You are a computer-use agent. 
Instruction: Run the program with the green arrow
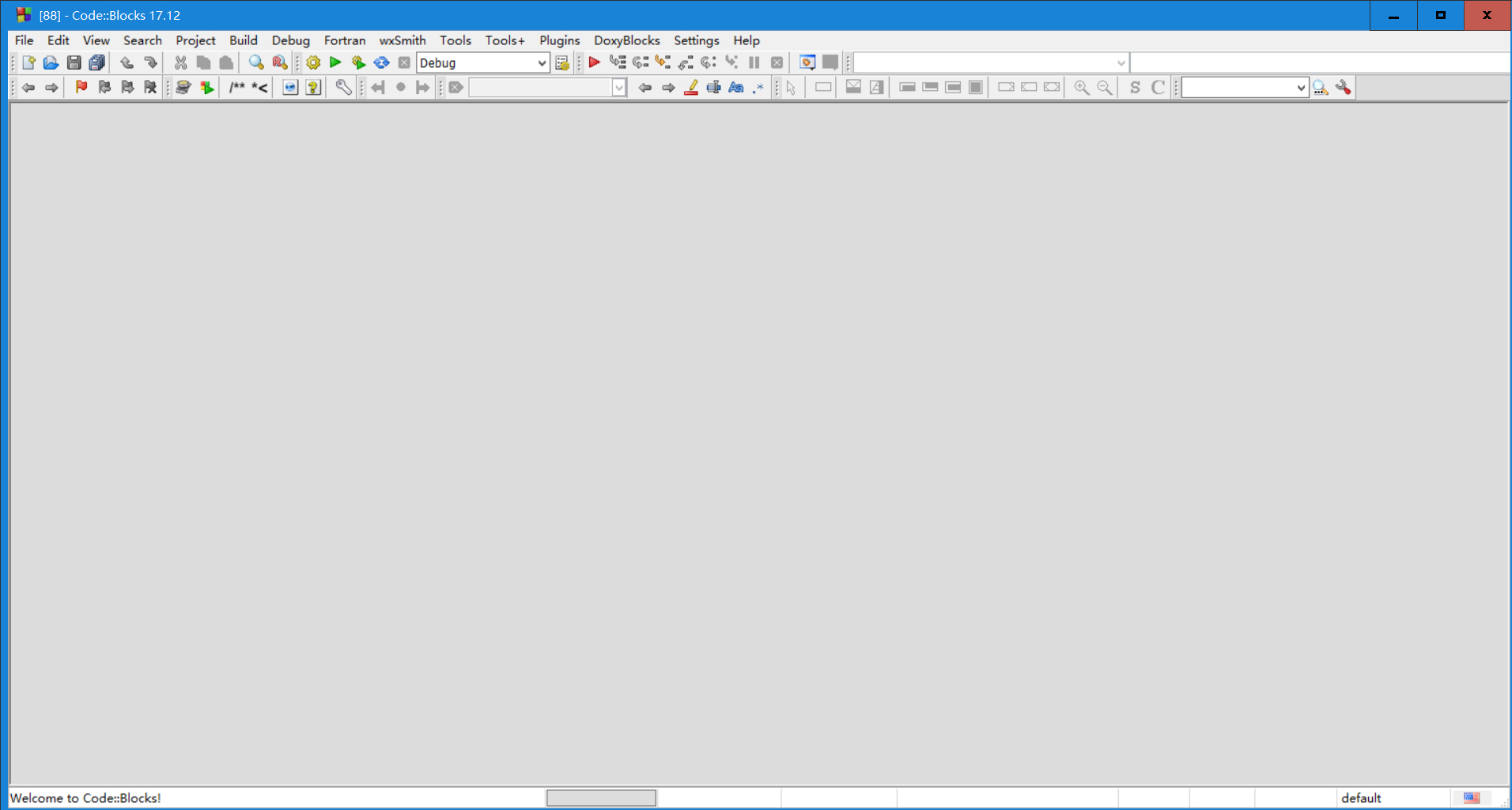pyautogui.click(x=335, y=62)
